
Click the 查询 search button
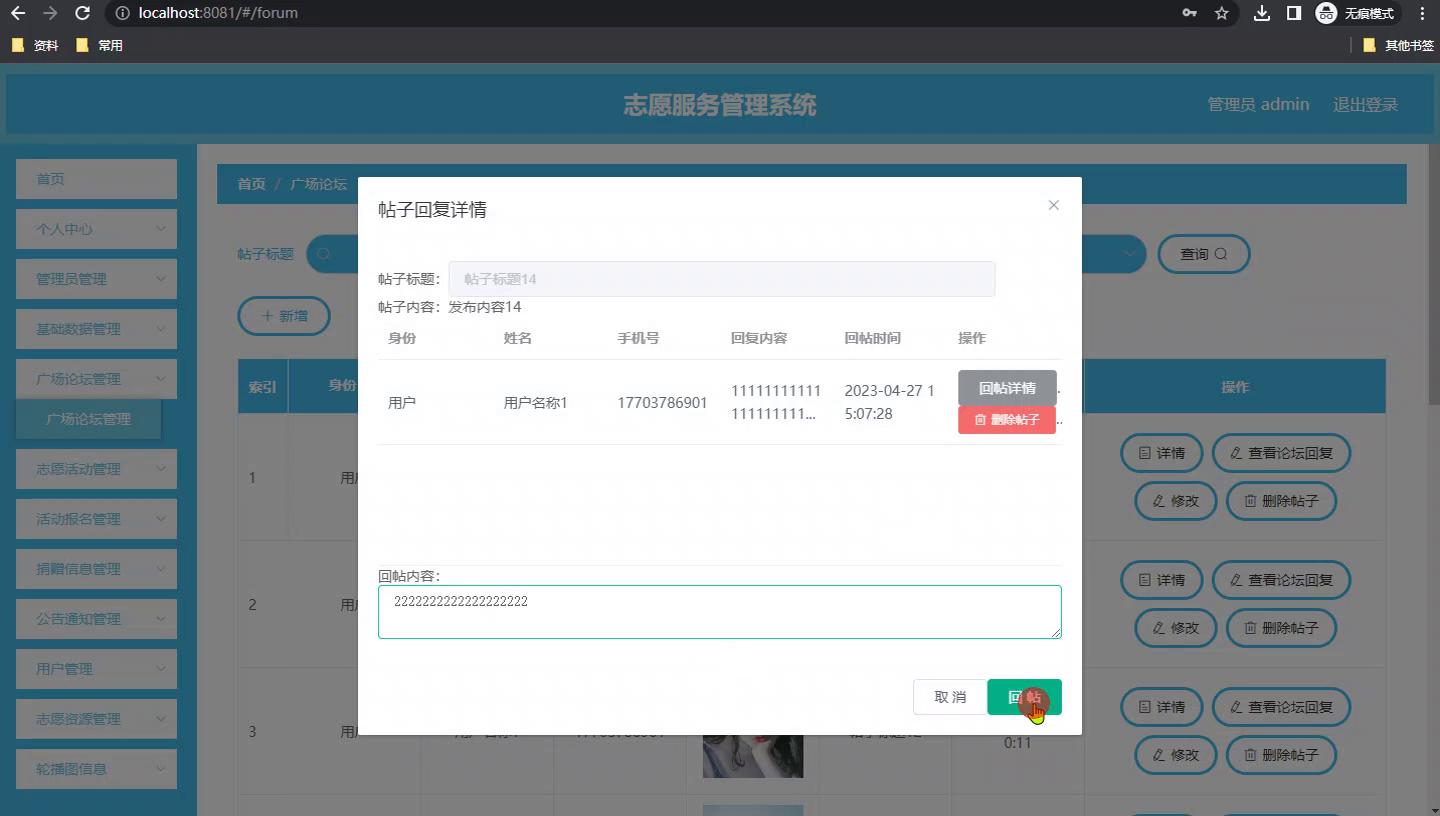click(x=1203, y=254)
